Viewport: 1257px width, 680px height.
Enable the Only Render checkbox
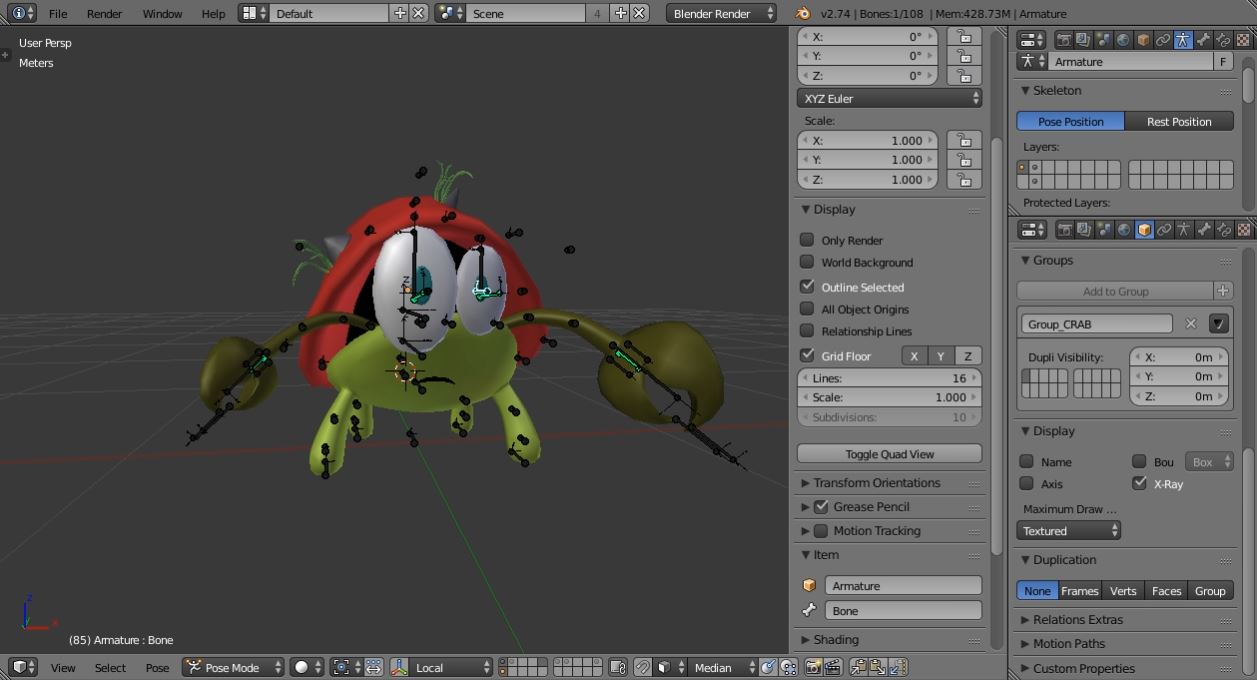coord(807,240)
